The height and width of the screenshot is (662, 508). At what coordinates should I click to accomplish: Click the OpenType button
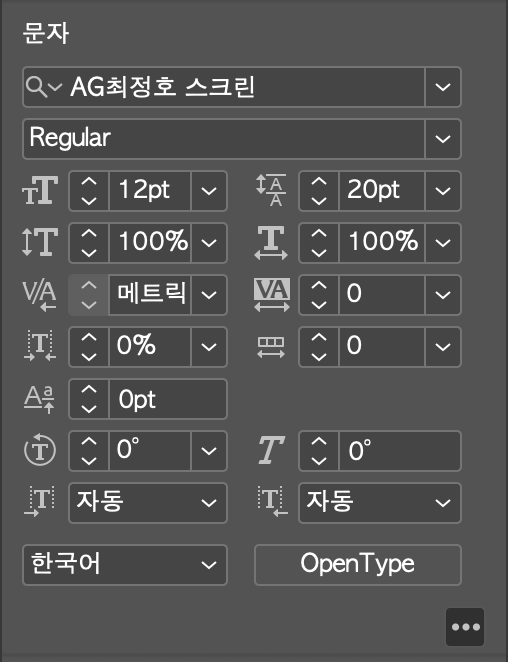[358, 565]
